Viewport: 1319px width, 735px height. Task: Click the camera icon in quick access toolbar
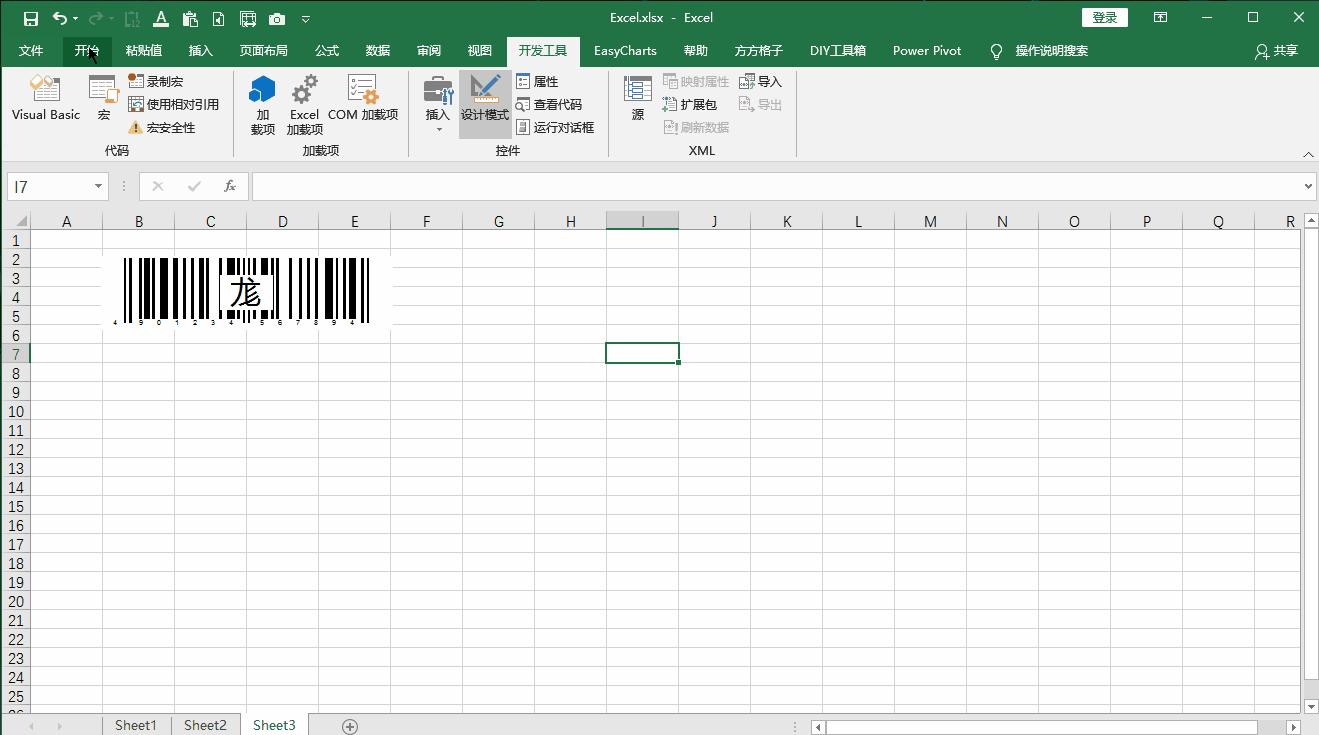[277, 18]
